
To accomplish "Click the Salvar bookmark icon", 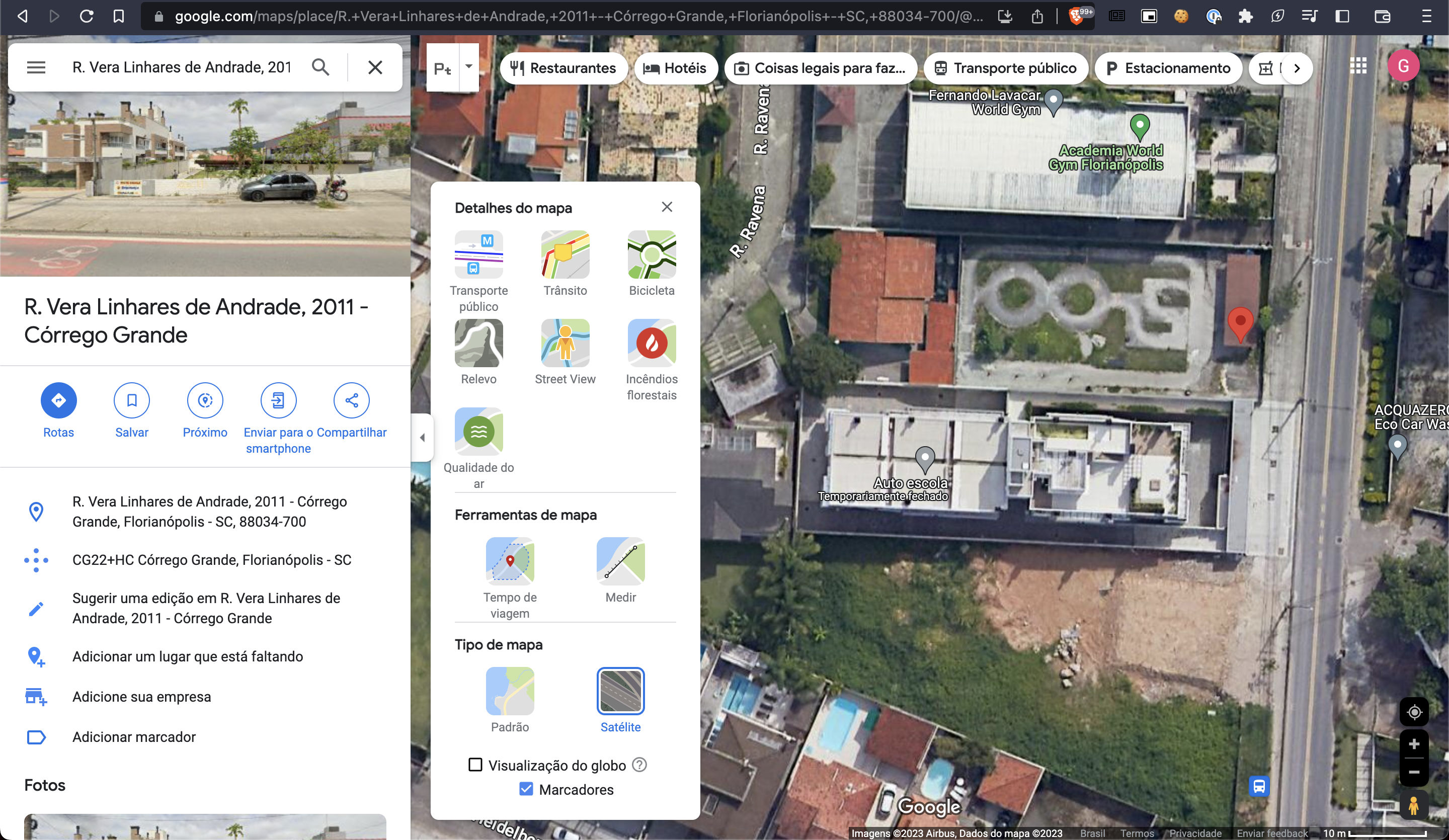I will [x=132, y=400].
